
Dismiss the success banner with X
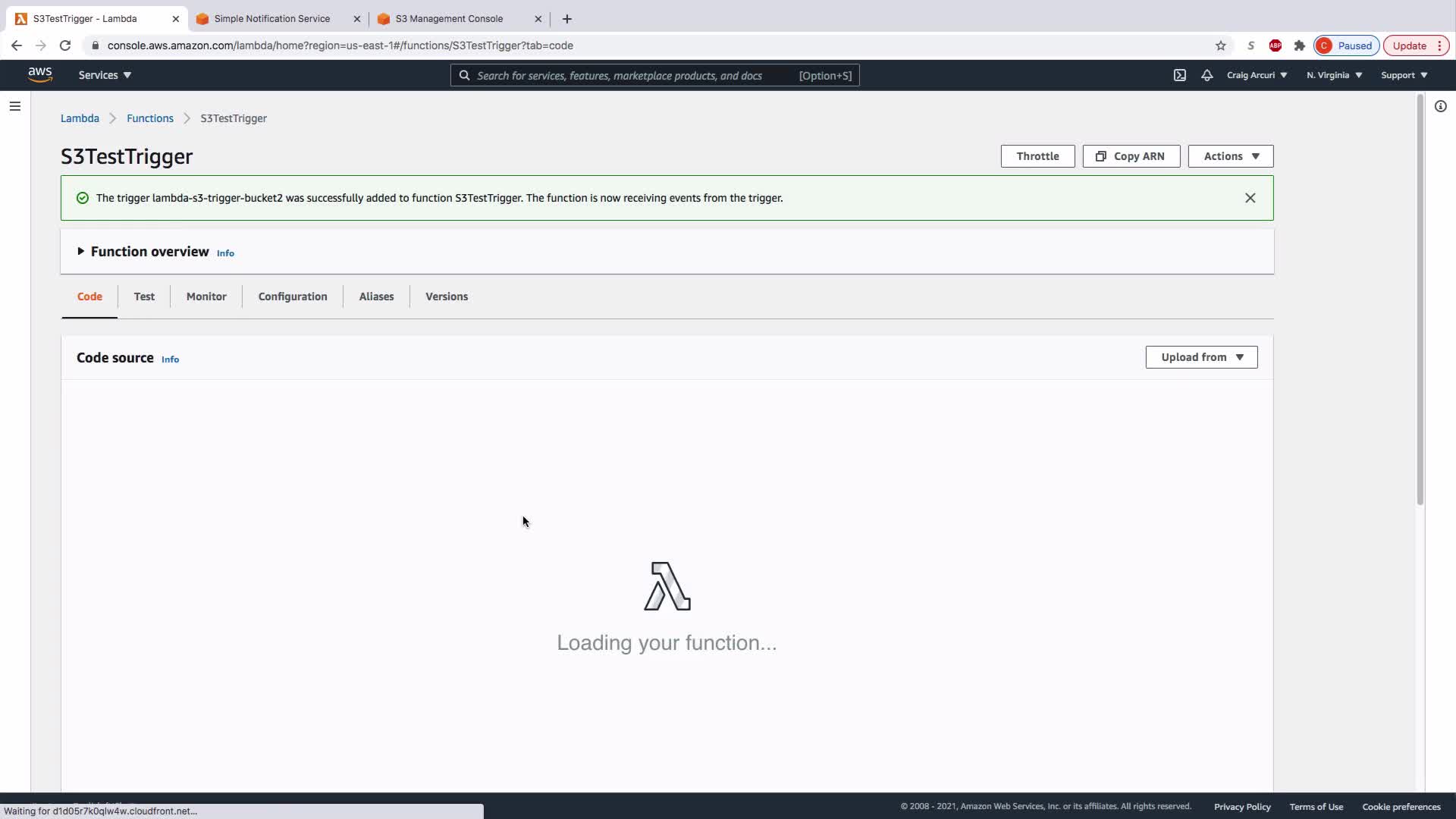pyautogui.click(x=1250, y=198)
